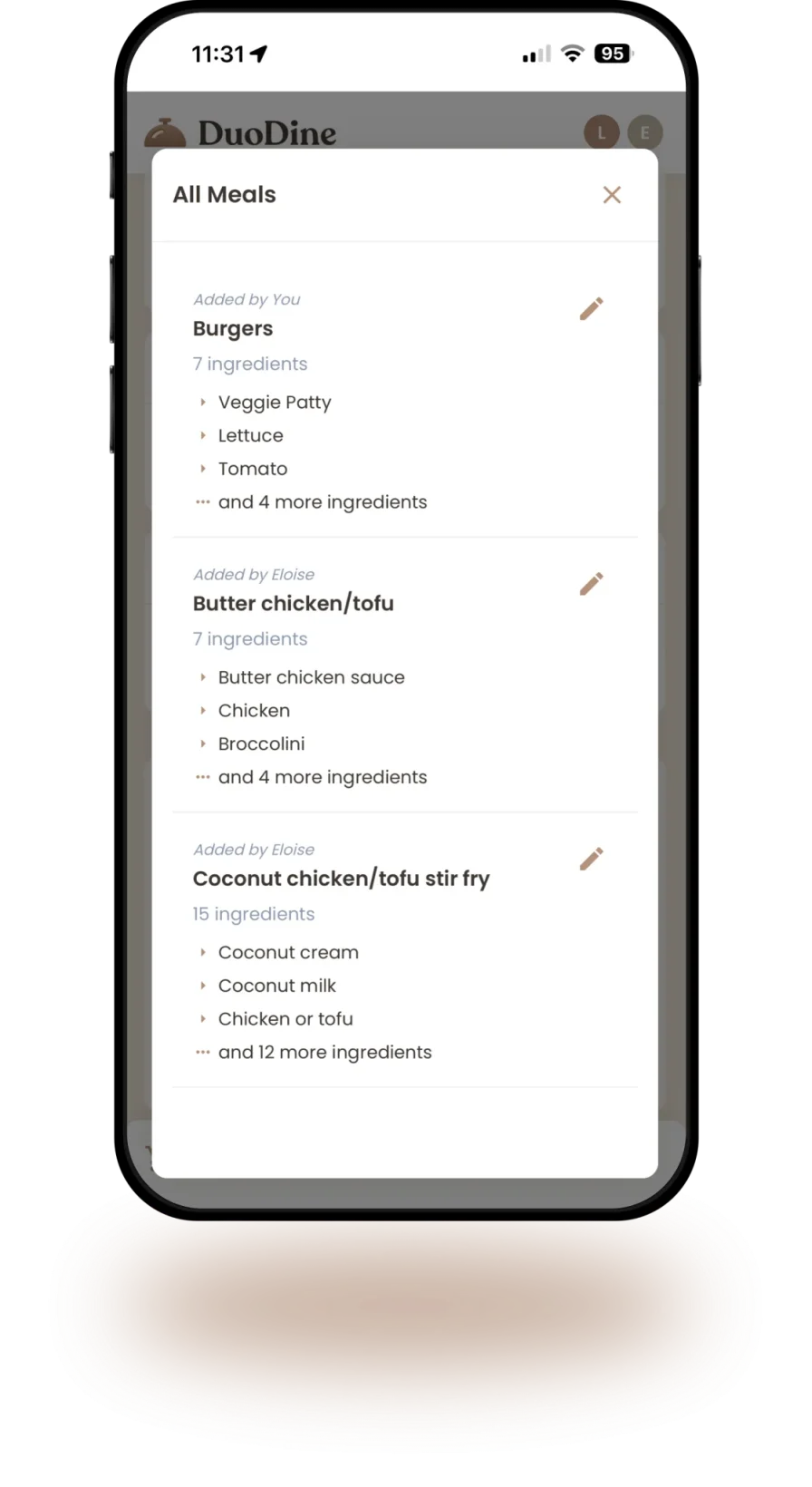Select the Chicken ingredient under Butter chicken/tofu
Image resolution: width=812 pixels, height=1487 pixels.
pyautogui.click(x=254, y=711)
